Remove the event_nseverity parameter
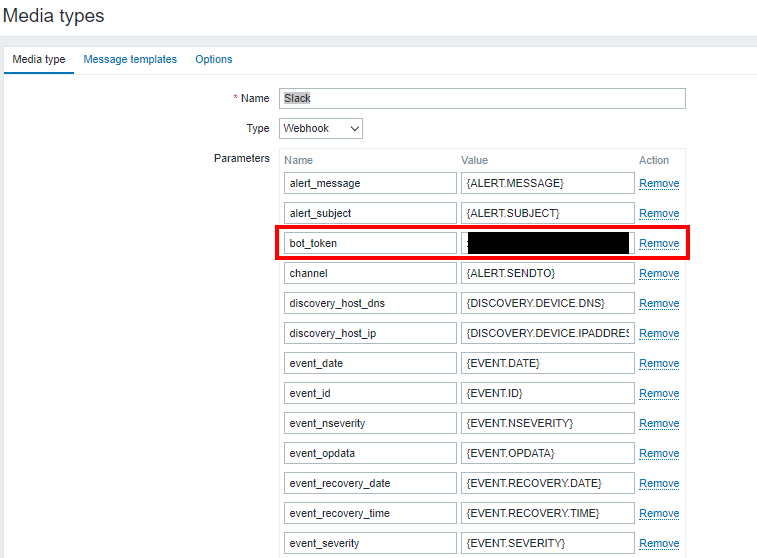This screenshot has height=558, width=757. coord(659,423)
